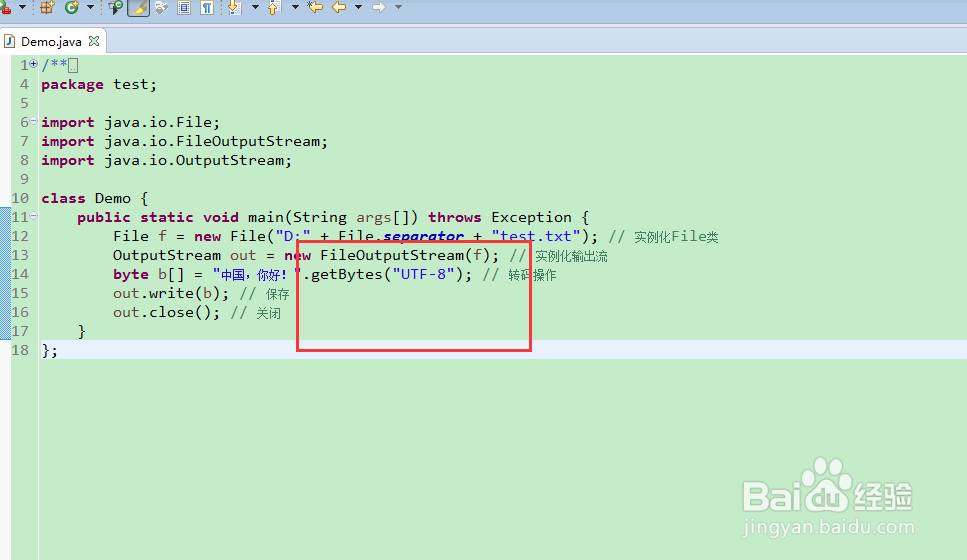Click the New Java Class icon

click(x=72, y=7)
